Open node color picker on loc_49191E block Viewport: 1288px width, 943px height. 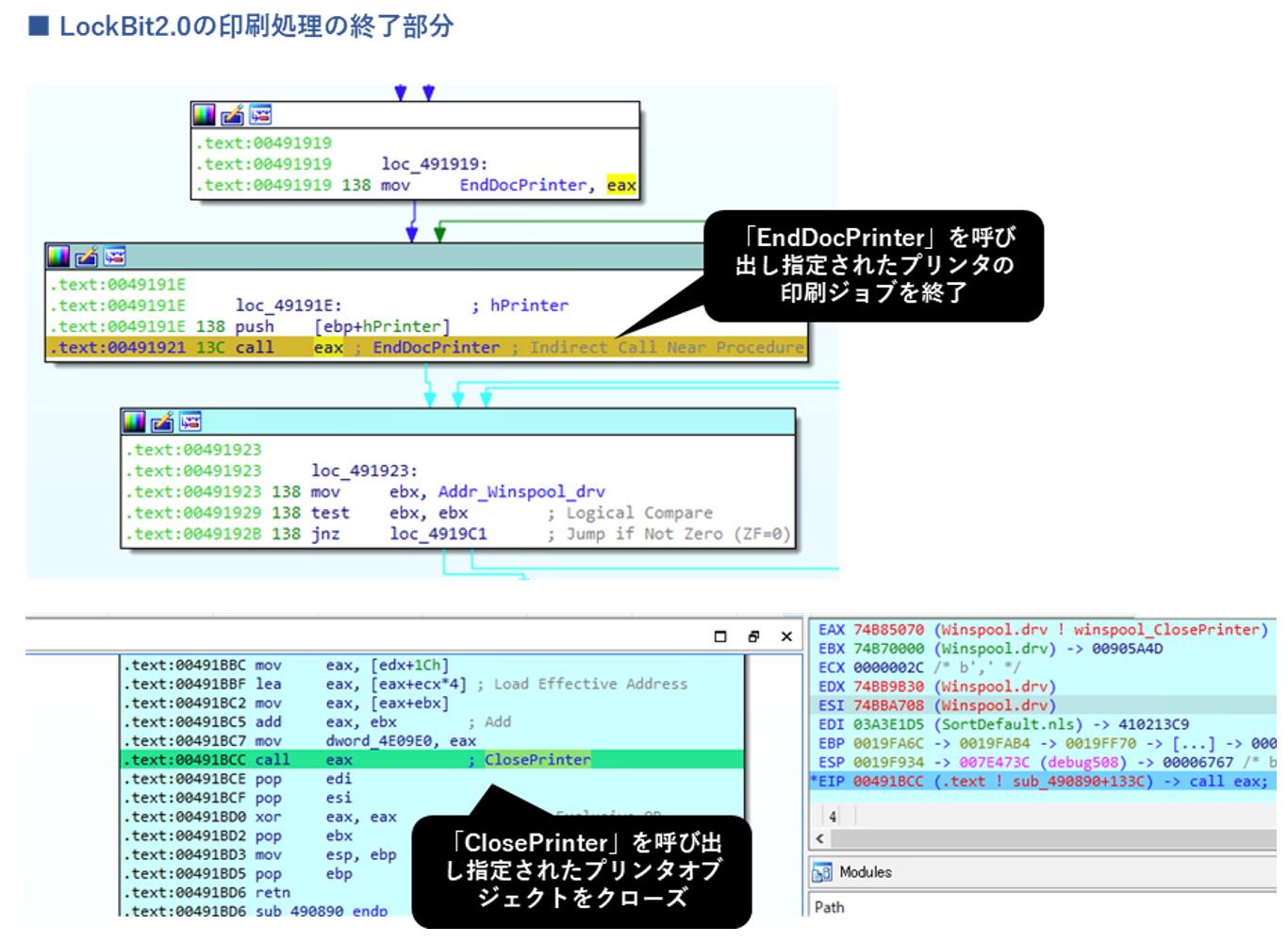pos(58,256)
